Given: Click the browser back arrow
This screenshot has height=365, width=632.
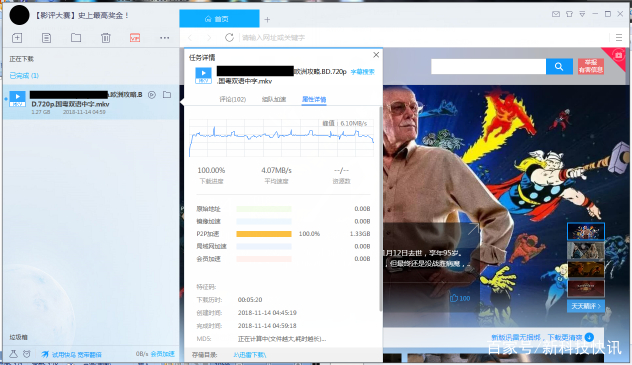Looking at the screenshot, I should tap(190, 38).
